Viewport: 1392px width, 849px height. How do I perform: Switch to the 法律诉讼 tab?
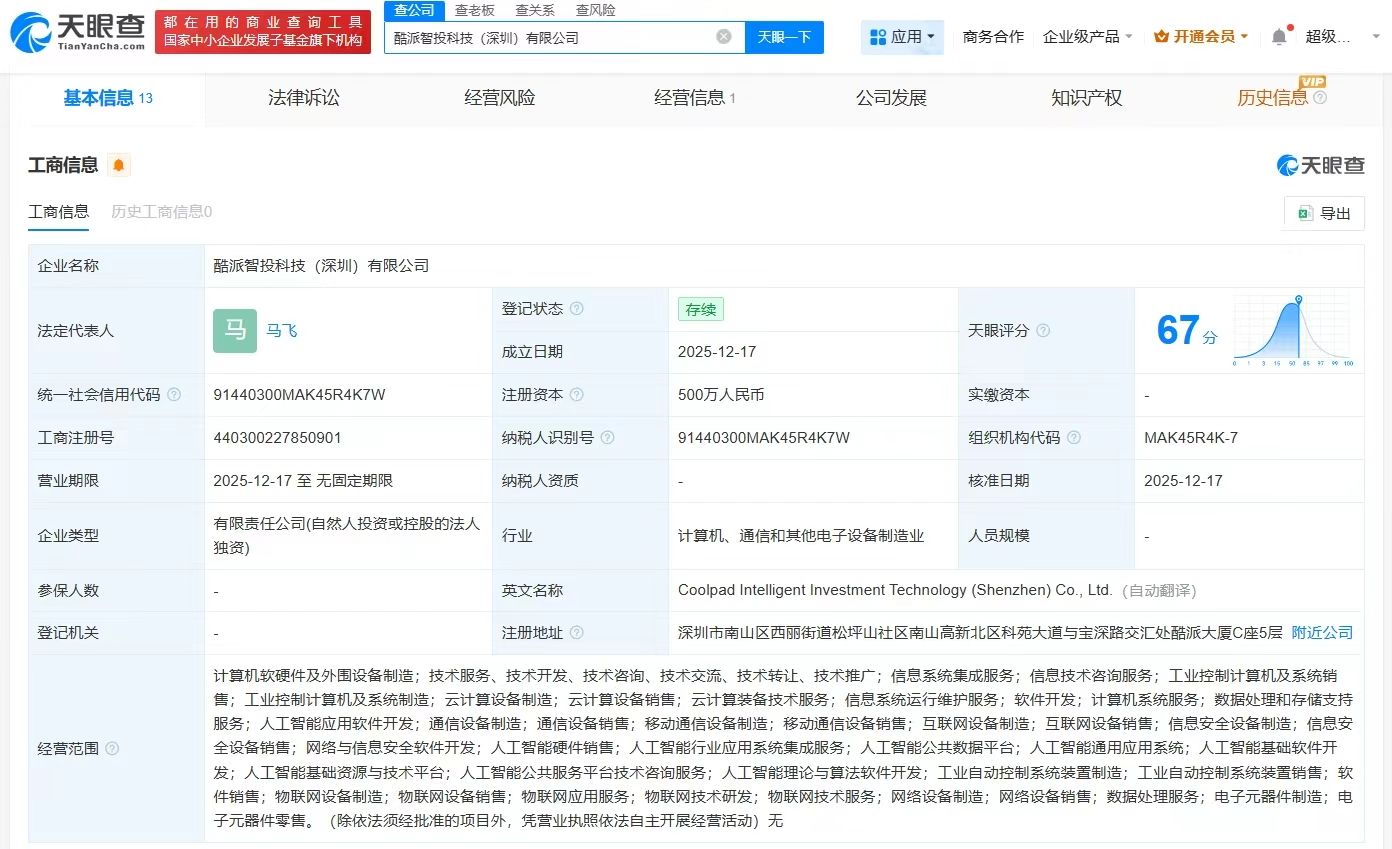[x=303, y=98]
